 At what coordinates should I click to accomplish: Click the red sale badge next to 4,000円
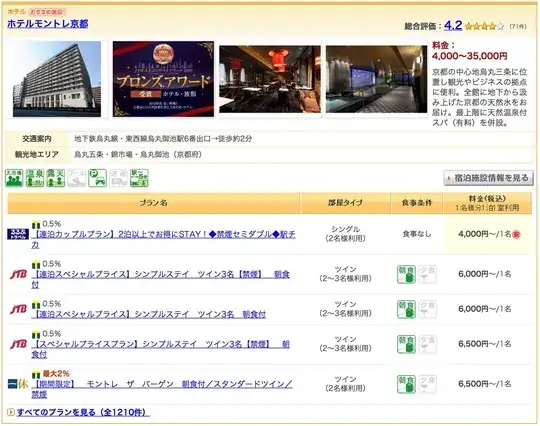pyautogui.click(x=516, y=235)
